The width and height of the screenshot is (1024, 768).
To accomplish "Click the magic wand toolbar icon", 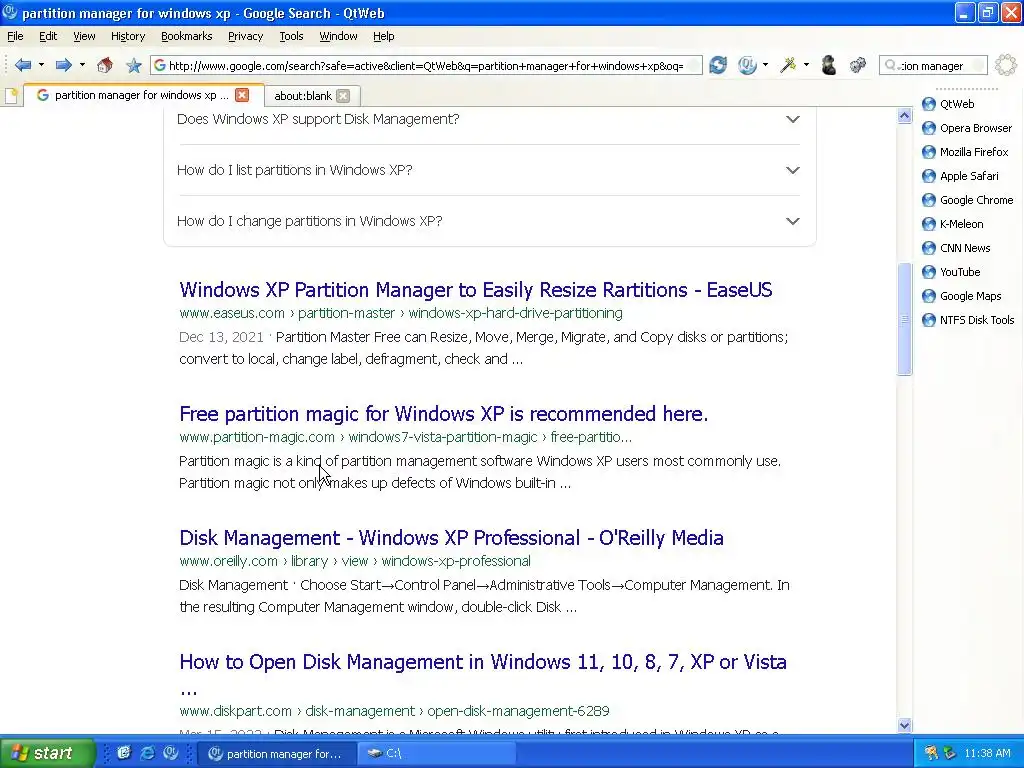I will tap(788, 65).
